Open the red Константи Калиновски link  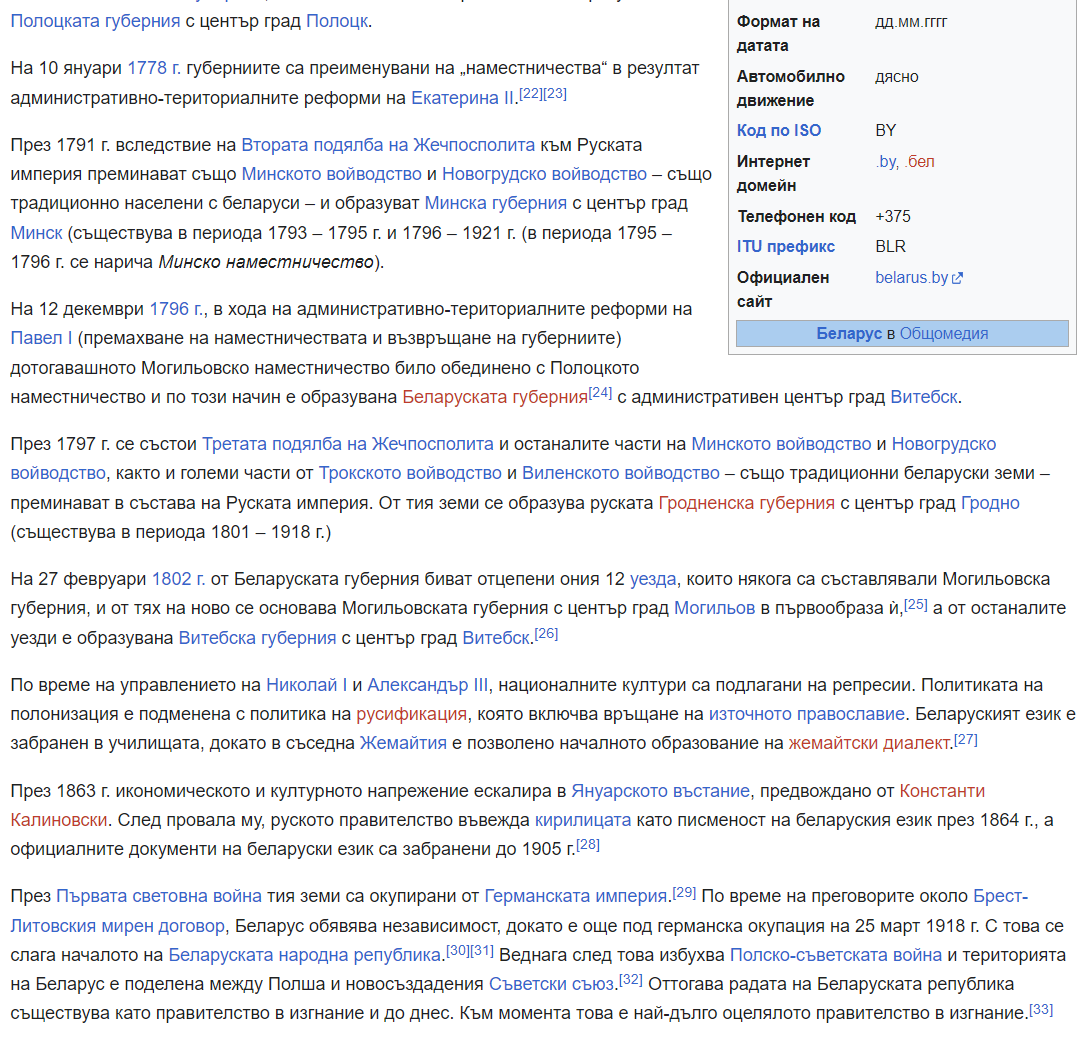(x=942, y=791)
